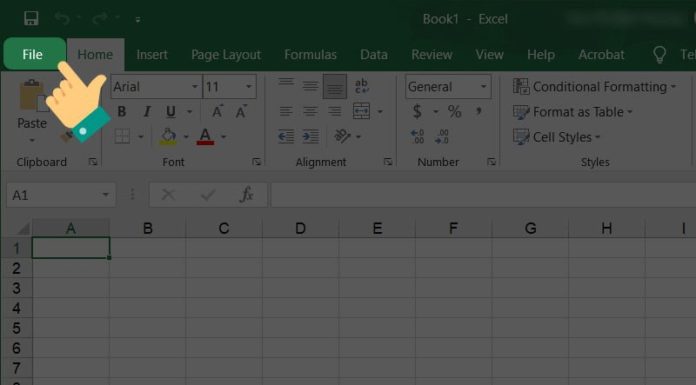Undo the last action
This screenshot has width=696, height=385.
tap(62, 19)
